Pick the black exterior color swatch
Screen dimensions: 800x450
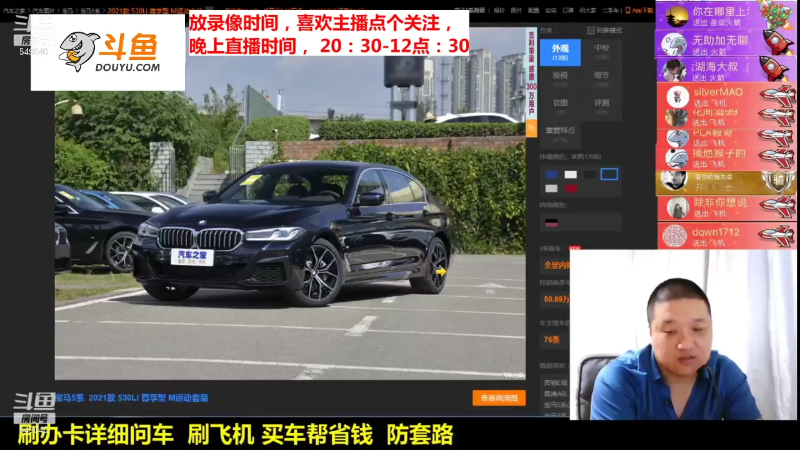pos(590,174)
